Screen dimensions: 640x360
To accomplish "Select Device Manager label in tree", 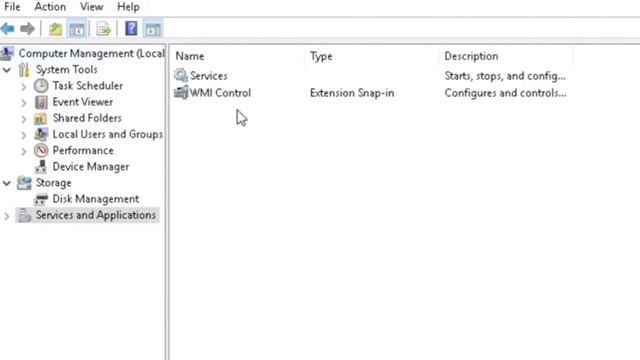I will [x=91, y=167].
